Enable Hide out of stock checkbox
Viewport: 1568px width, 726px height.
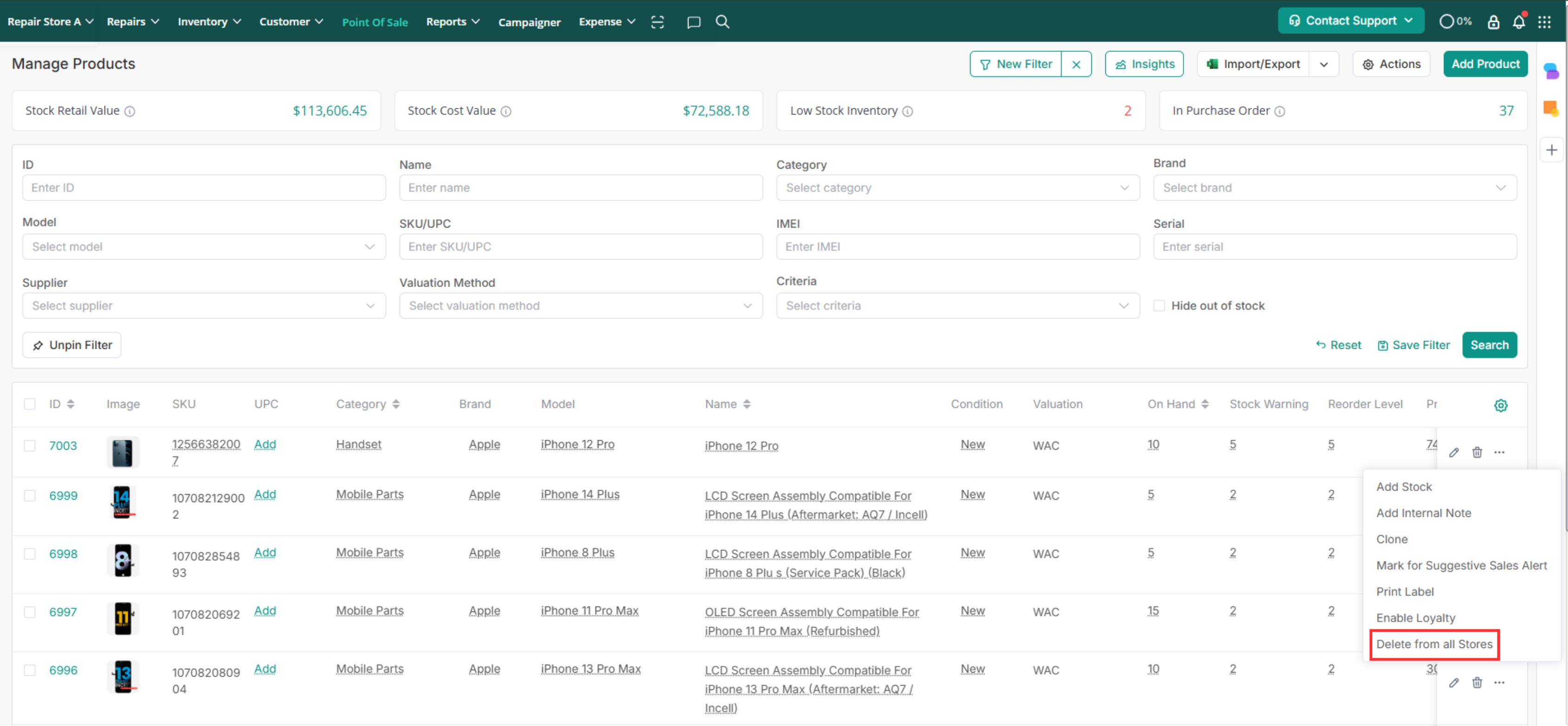coord(1158,306)
